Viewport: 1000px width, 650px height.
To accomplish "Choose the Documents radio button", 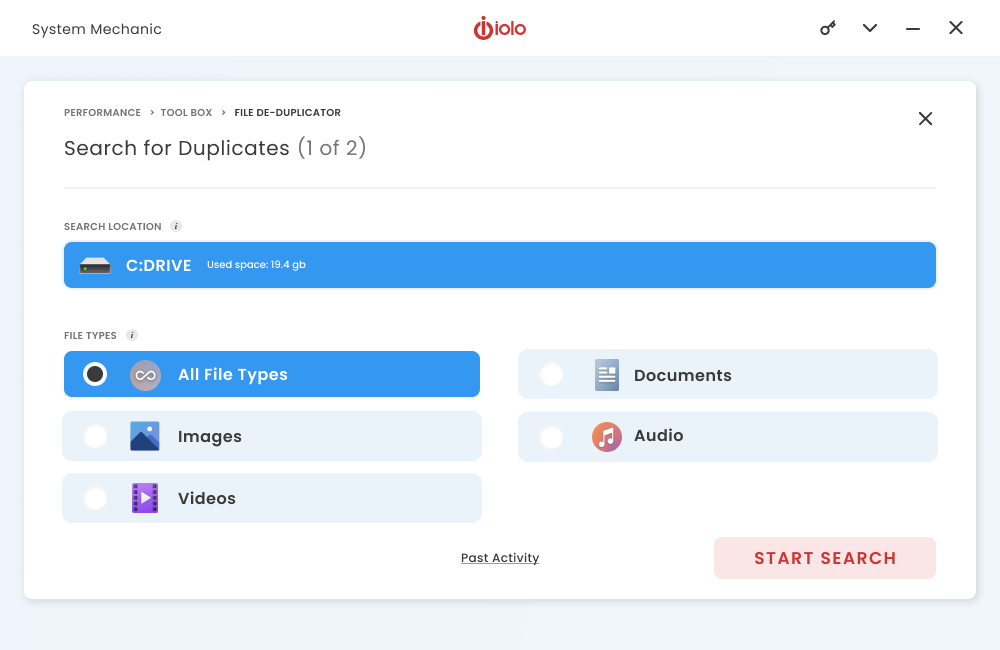I will (551, 375).
